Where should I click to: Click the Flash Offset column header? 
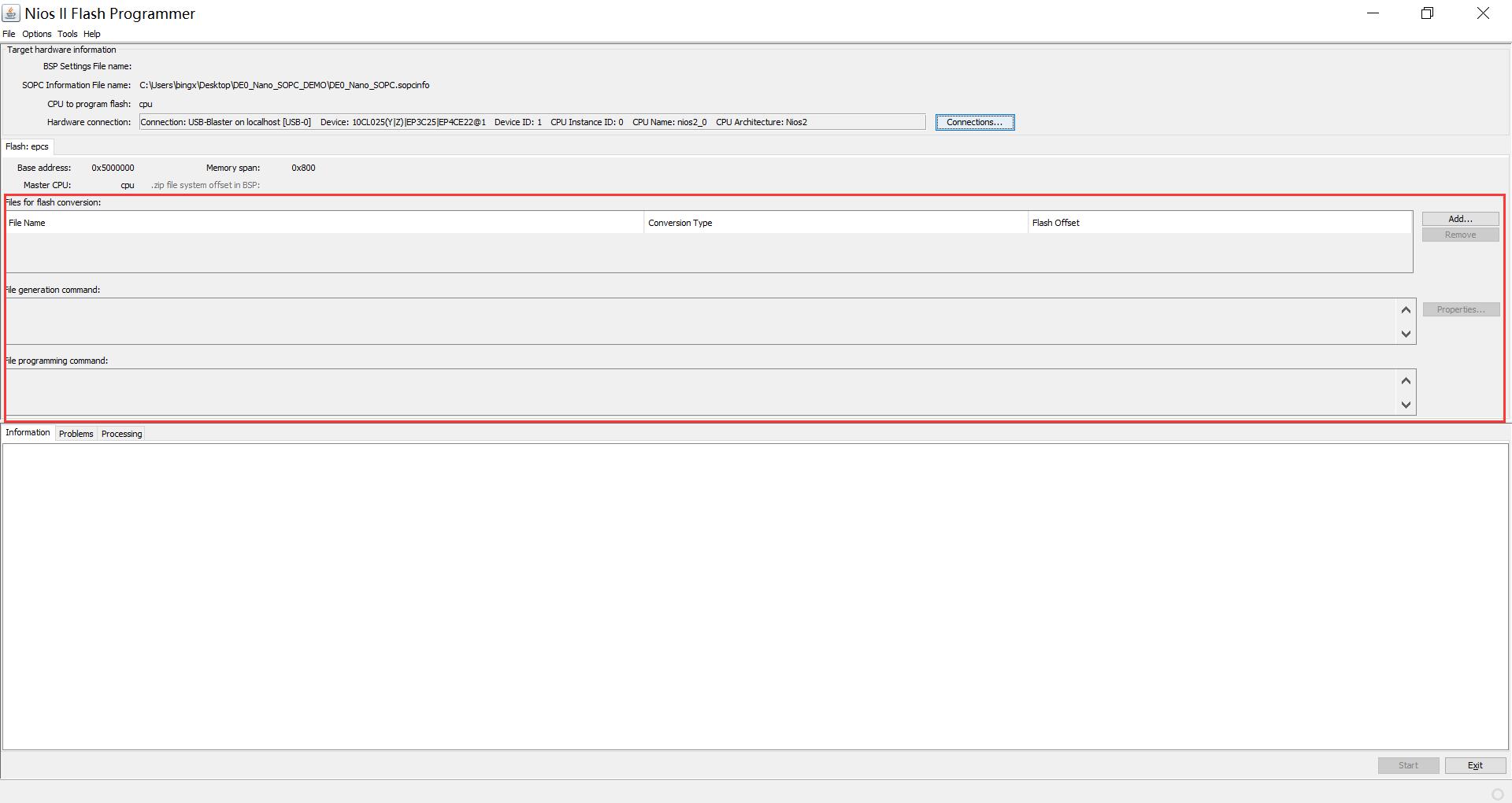point(1220,223)
